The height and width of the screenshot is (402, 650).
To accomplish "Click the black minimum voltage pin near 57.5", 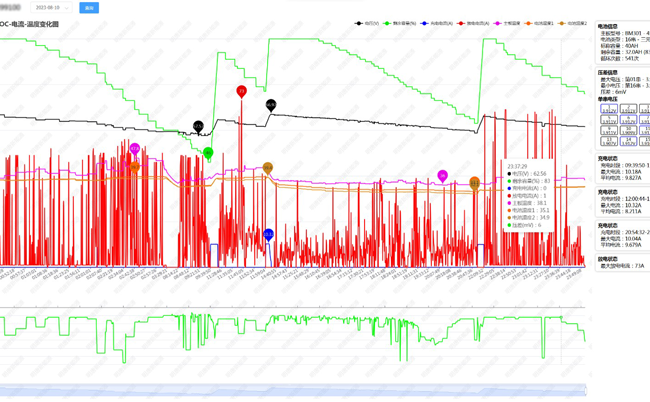I will pyautogui.click(x=198, y=126).
